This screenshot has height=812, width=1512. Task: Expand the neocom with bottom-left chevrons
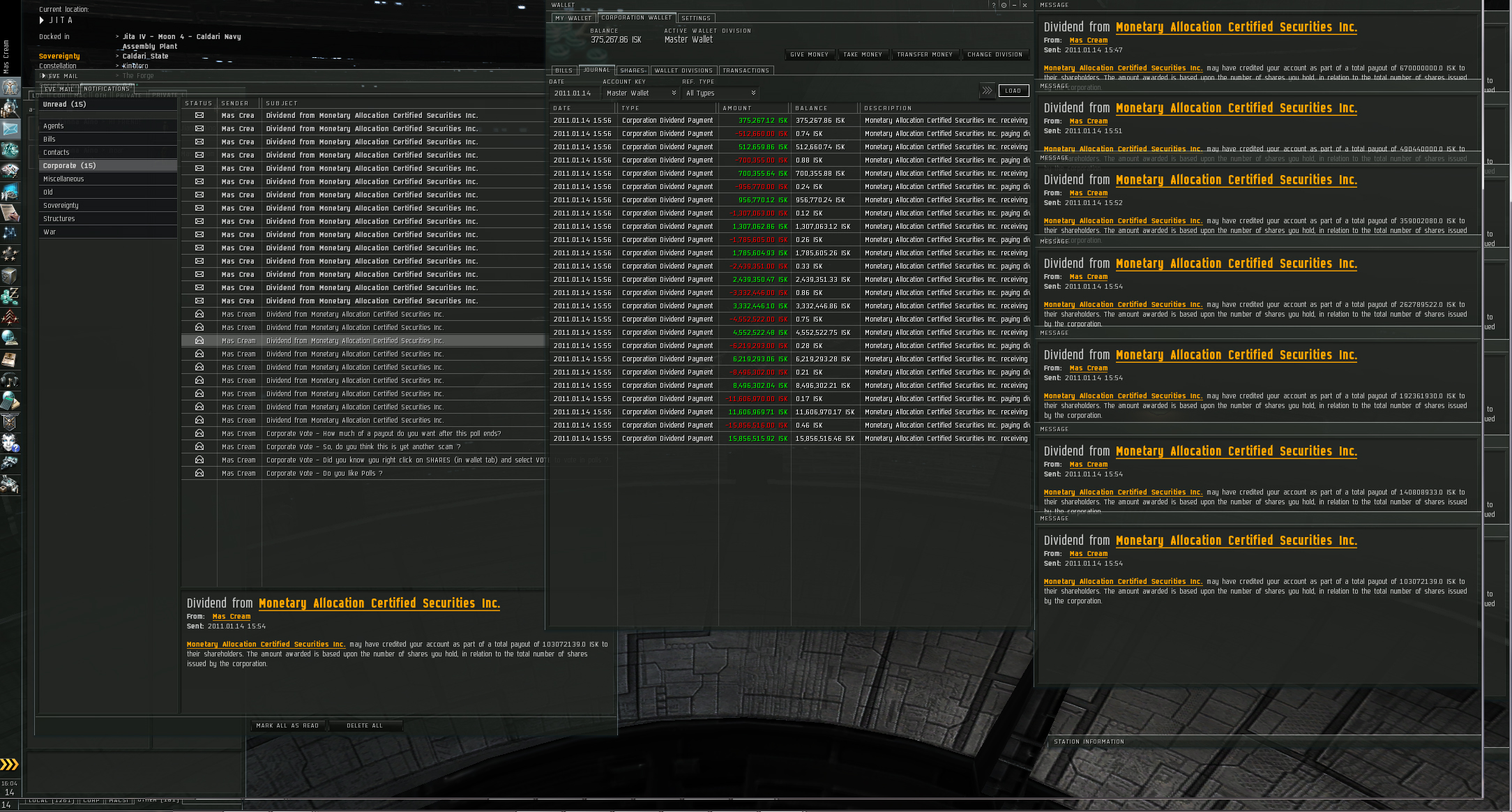click(9, 765)
